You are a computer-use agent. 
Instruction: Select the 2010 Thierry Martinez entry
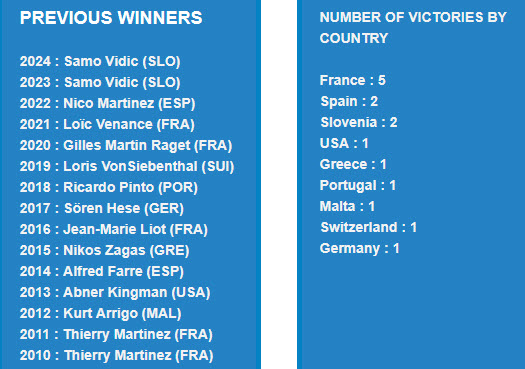click(x=117, y=356)
